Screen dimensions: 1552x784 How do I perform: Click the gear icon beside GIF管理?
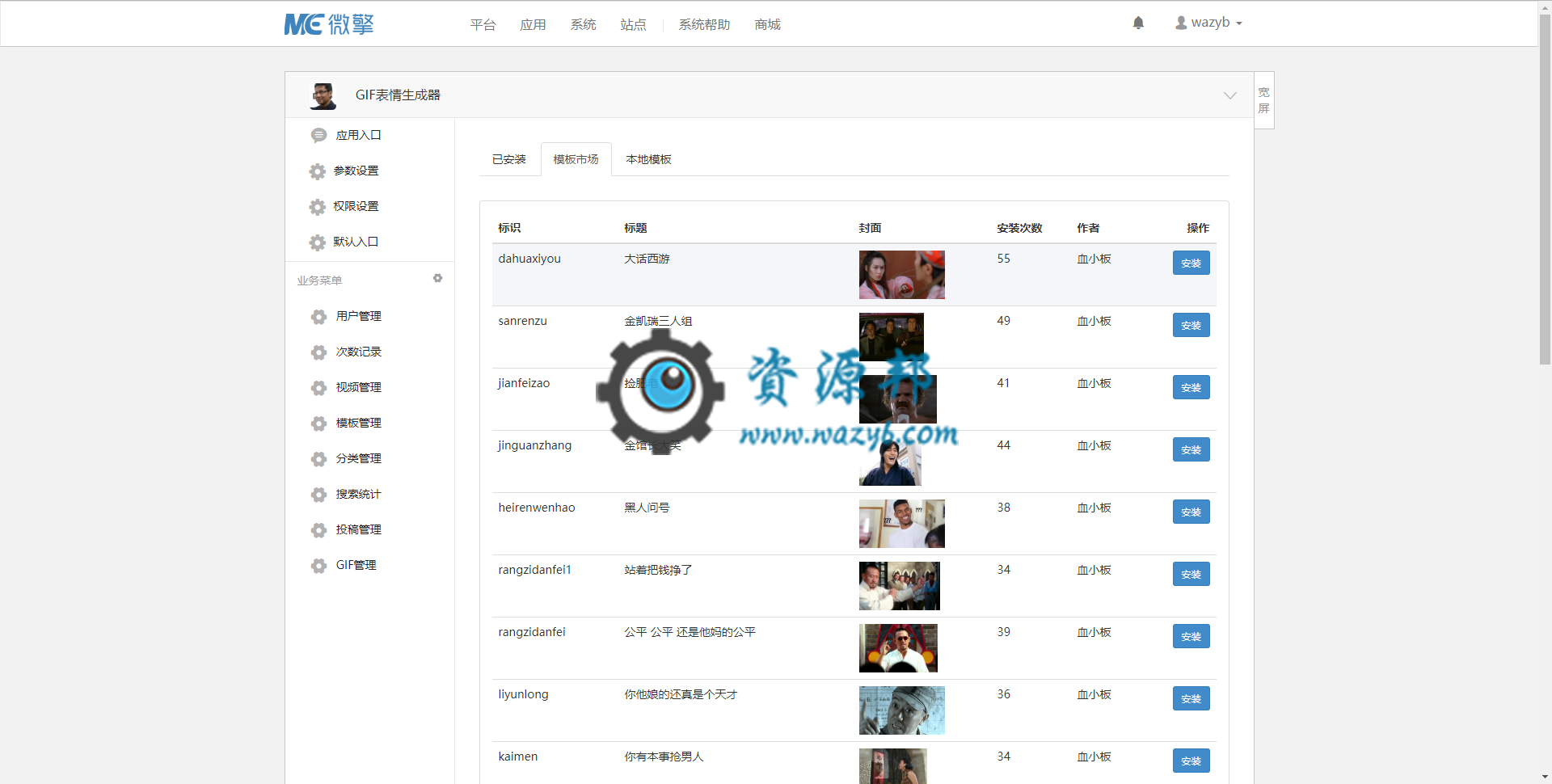pyautogui.click(x=319, y=566)
